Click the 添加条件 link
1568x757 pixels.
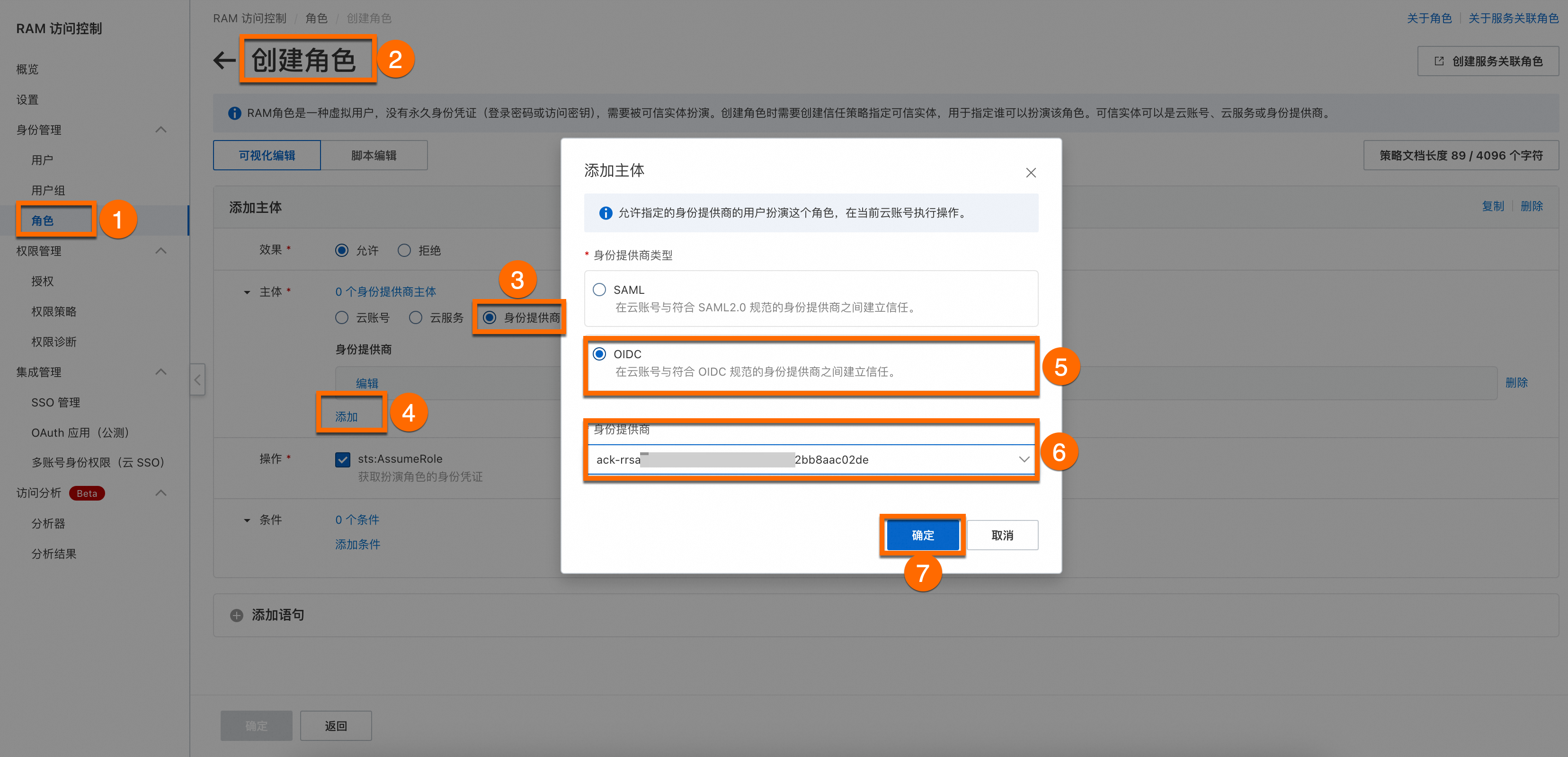357,544
